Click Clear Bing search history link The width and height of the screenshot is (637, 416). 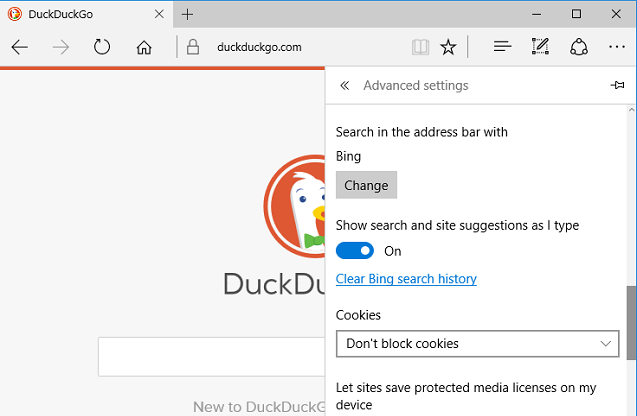(406, 279)
